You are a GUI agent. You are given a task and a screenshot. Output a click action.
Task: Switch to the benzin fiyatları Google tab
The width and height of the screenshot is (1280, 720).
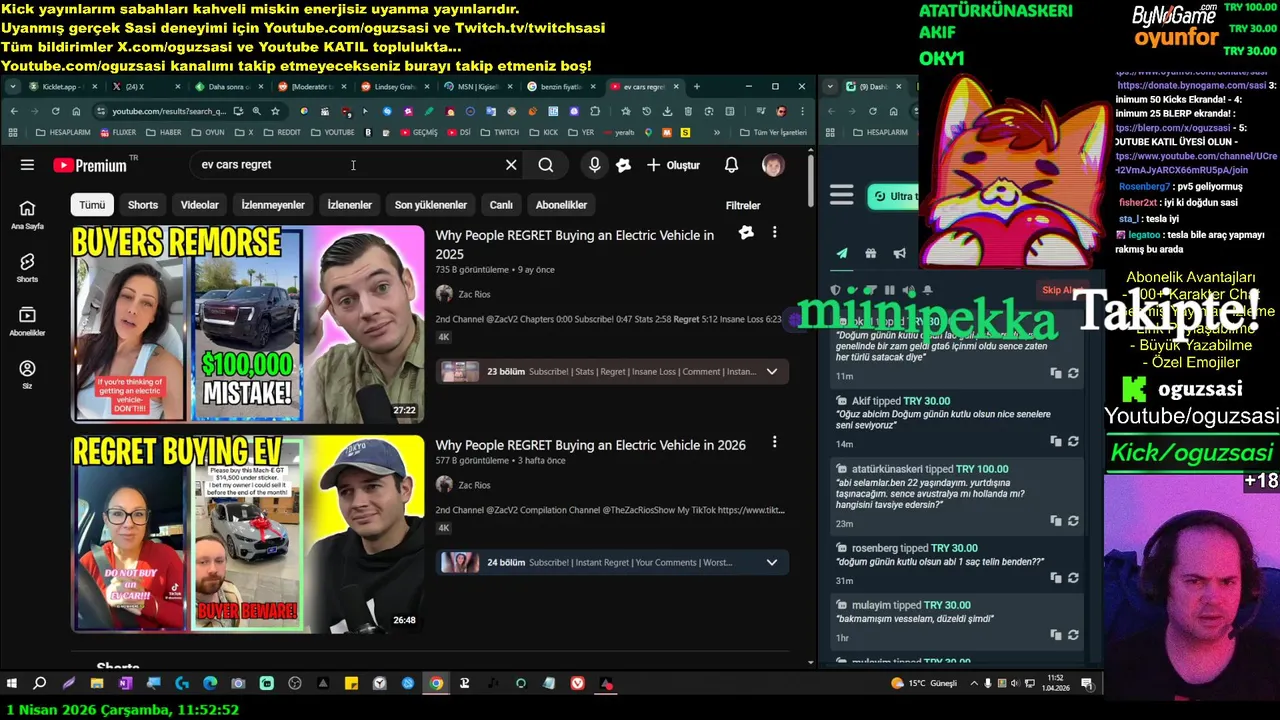click(x=560, y=87)
